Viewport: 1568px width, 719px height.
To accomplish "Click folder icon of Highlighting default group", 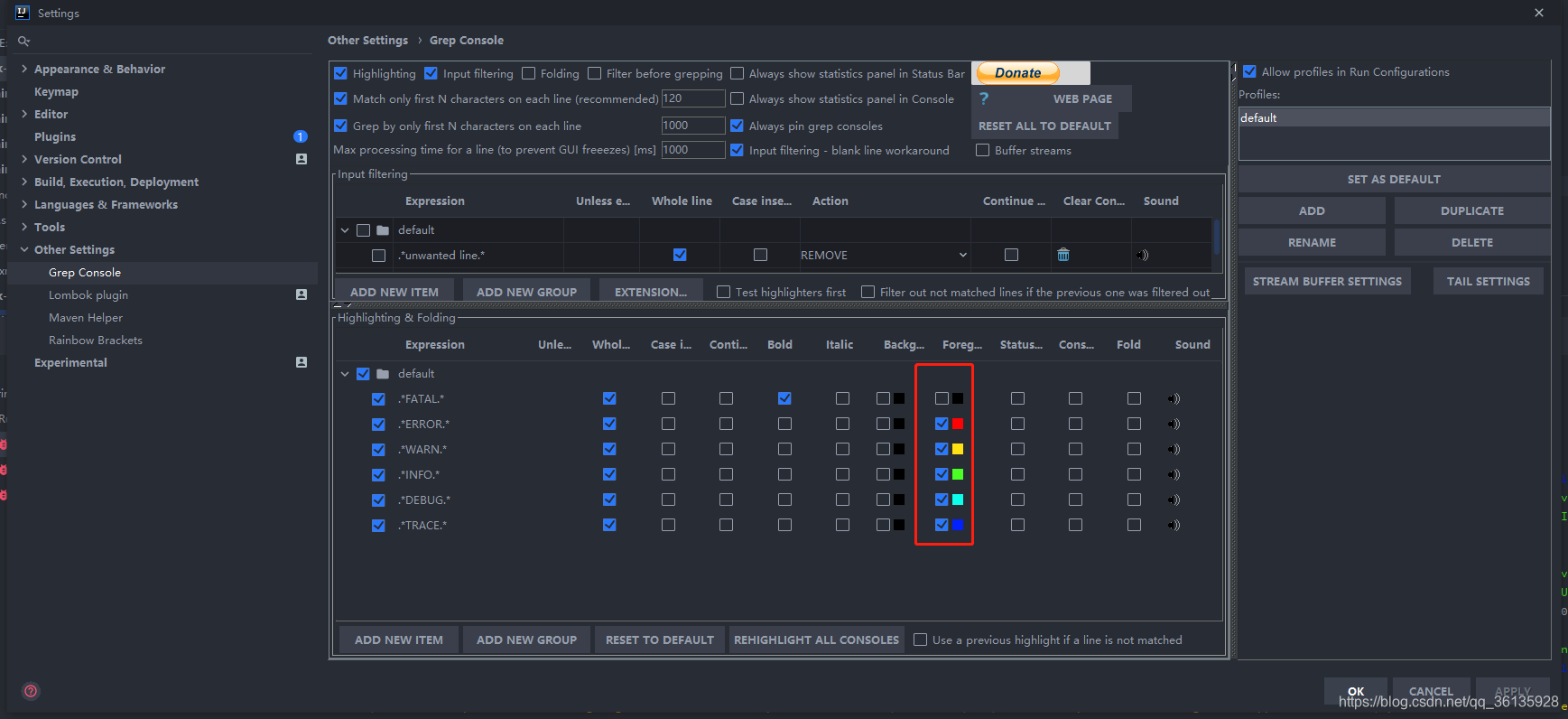I will click(x=383, y=374).
